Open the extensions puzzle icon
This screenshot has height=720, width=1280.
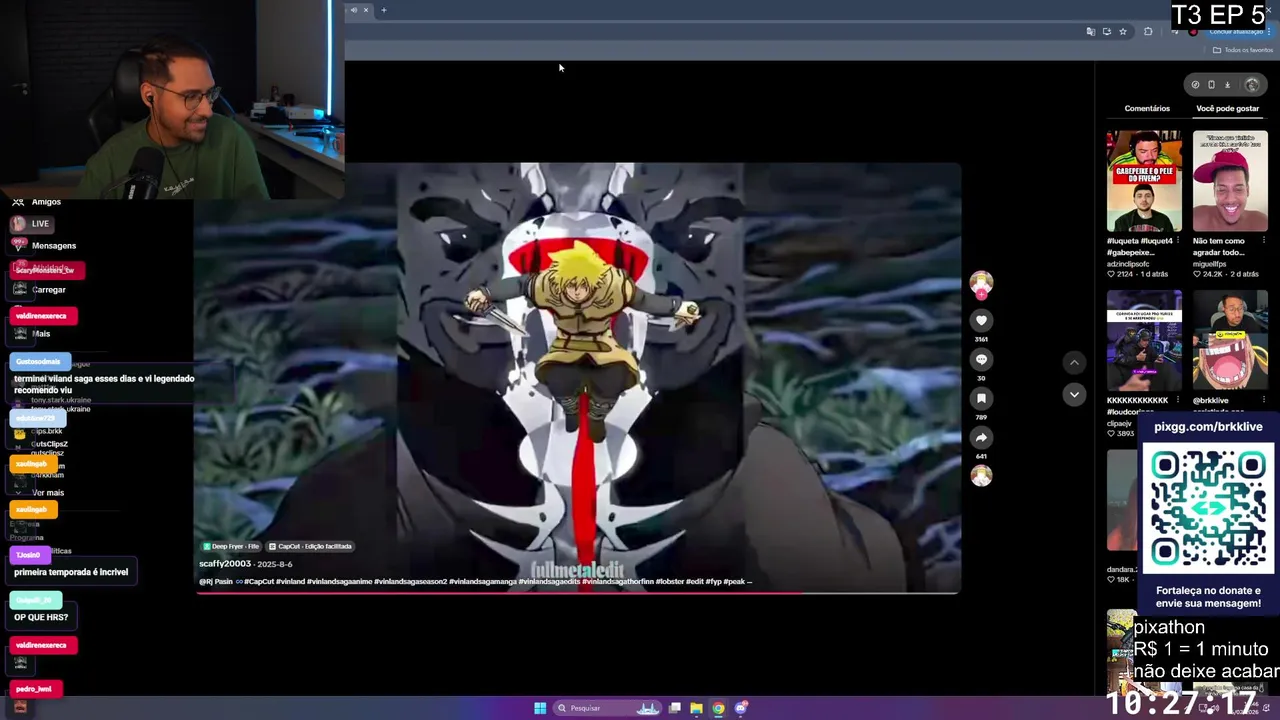pyautogui.click(x=1148, y=32)
